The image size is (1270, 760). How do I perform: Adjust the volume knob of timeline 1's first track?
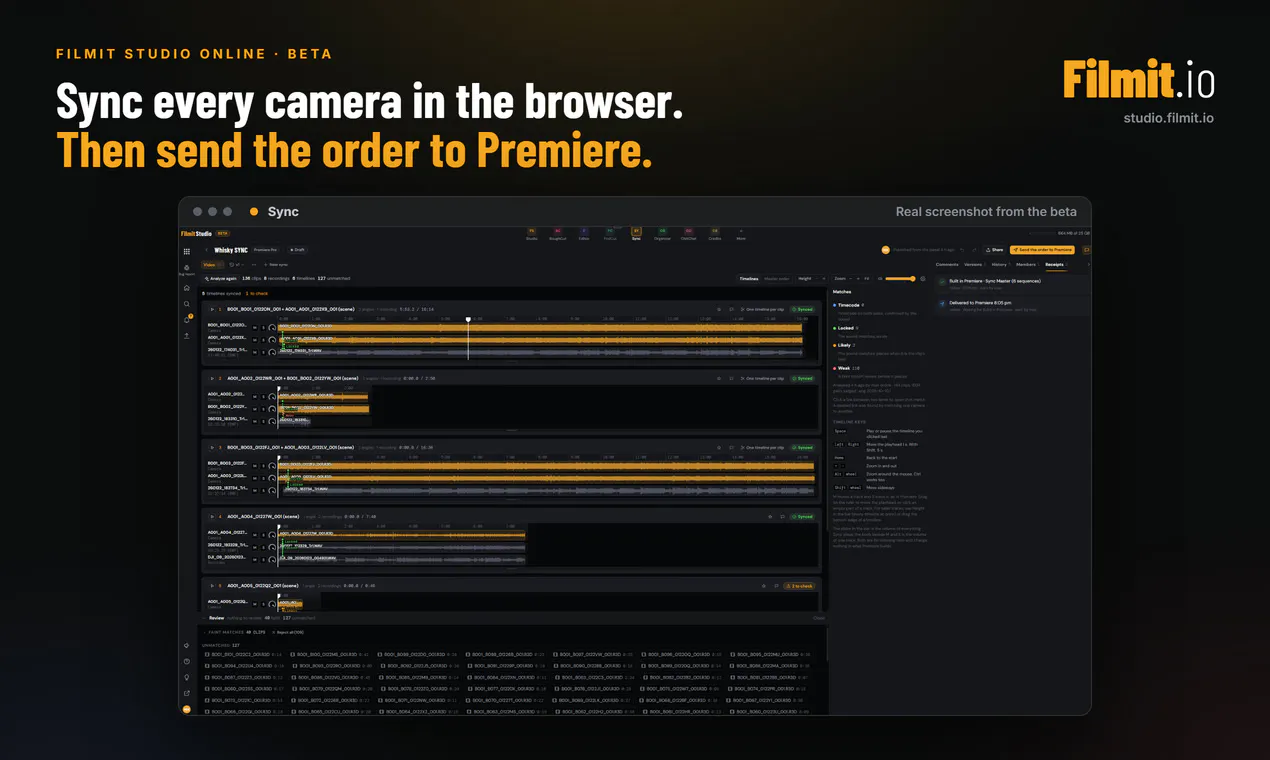[272, 326]
